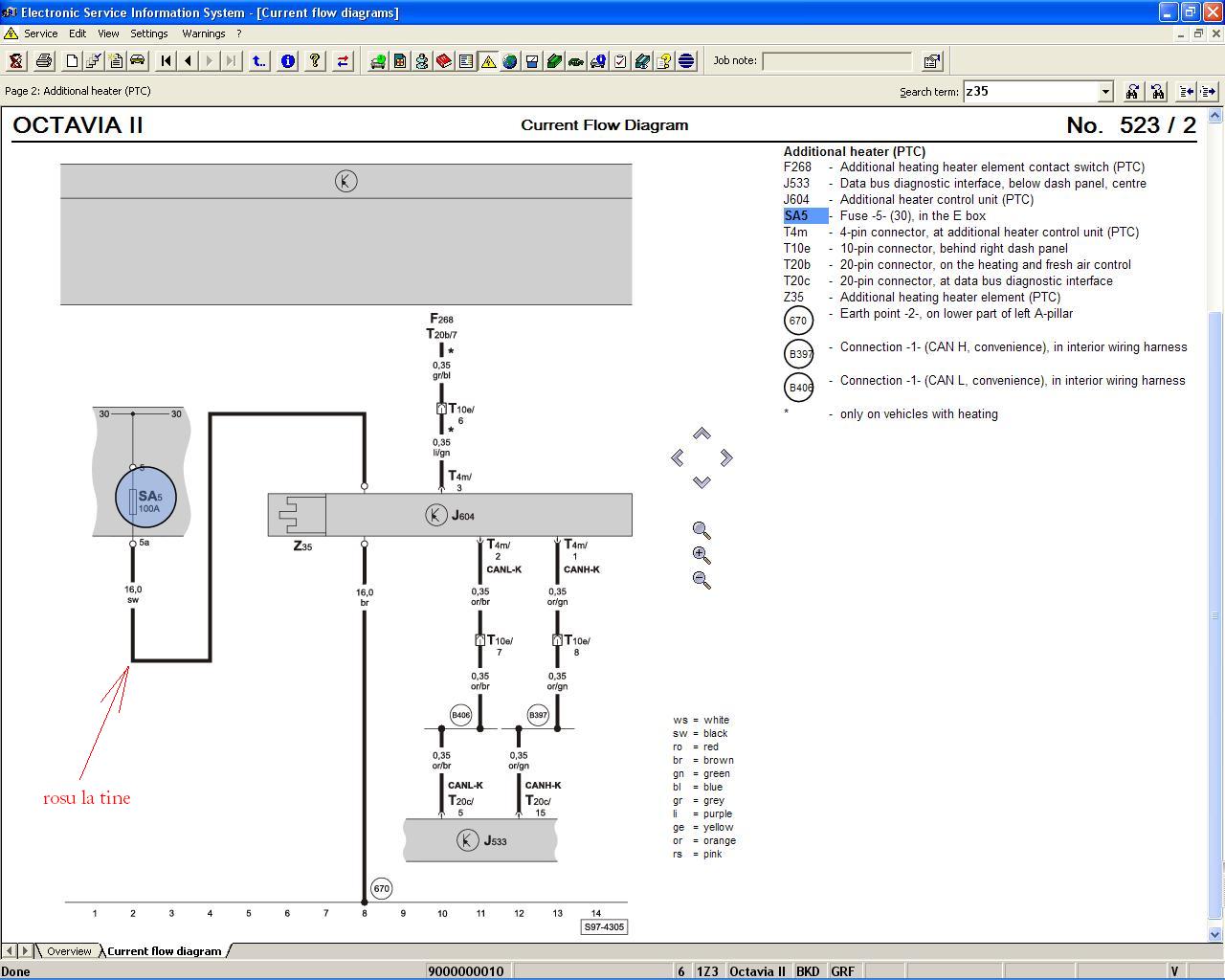This screenshot has width=1225, height=980.
Task: Open the Service menu
Action: [x=40, y=33]
